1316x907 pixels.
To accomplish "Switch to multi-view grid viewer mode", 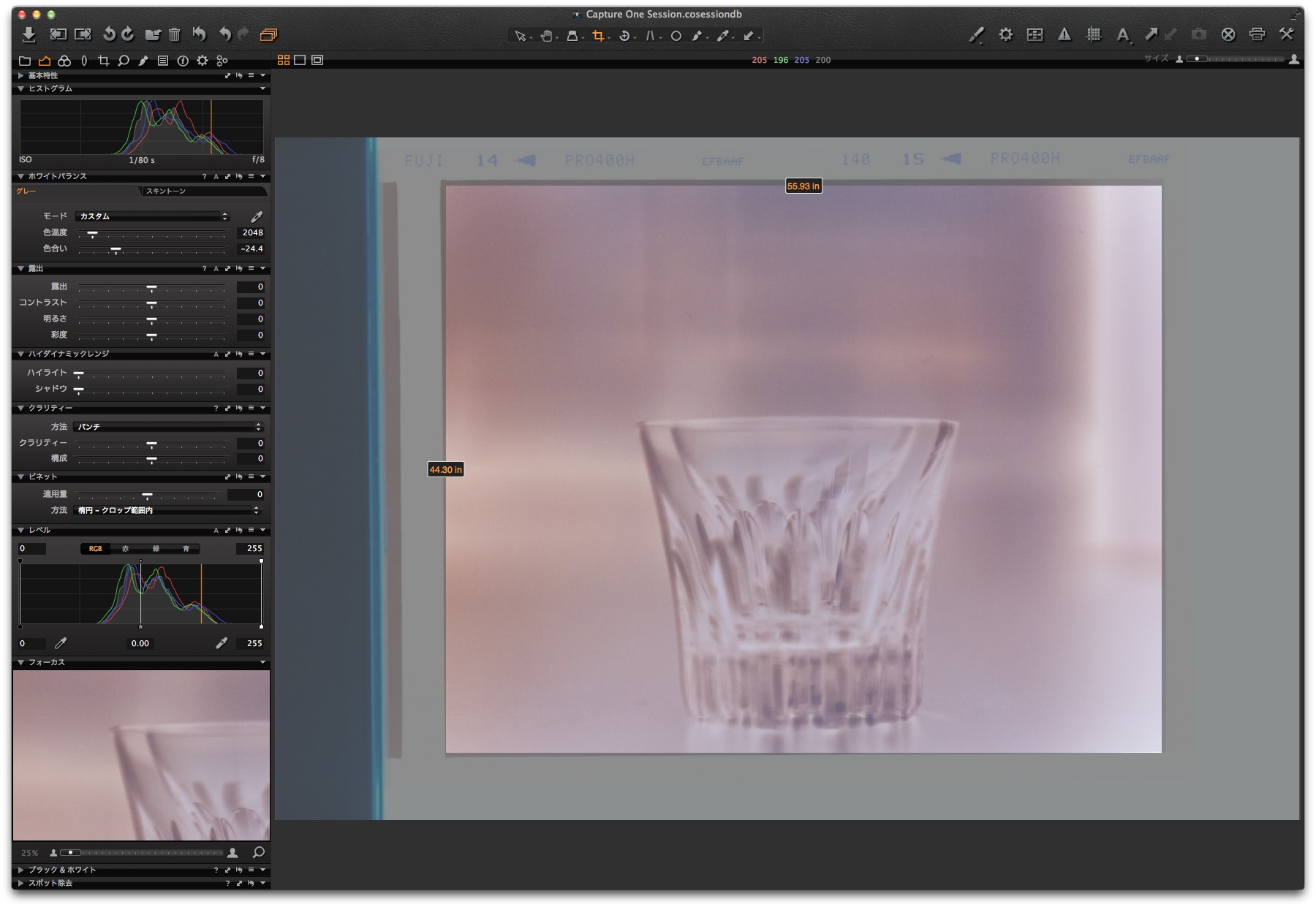I will (284, 60).
